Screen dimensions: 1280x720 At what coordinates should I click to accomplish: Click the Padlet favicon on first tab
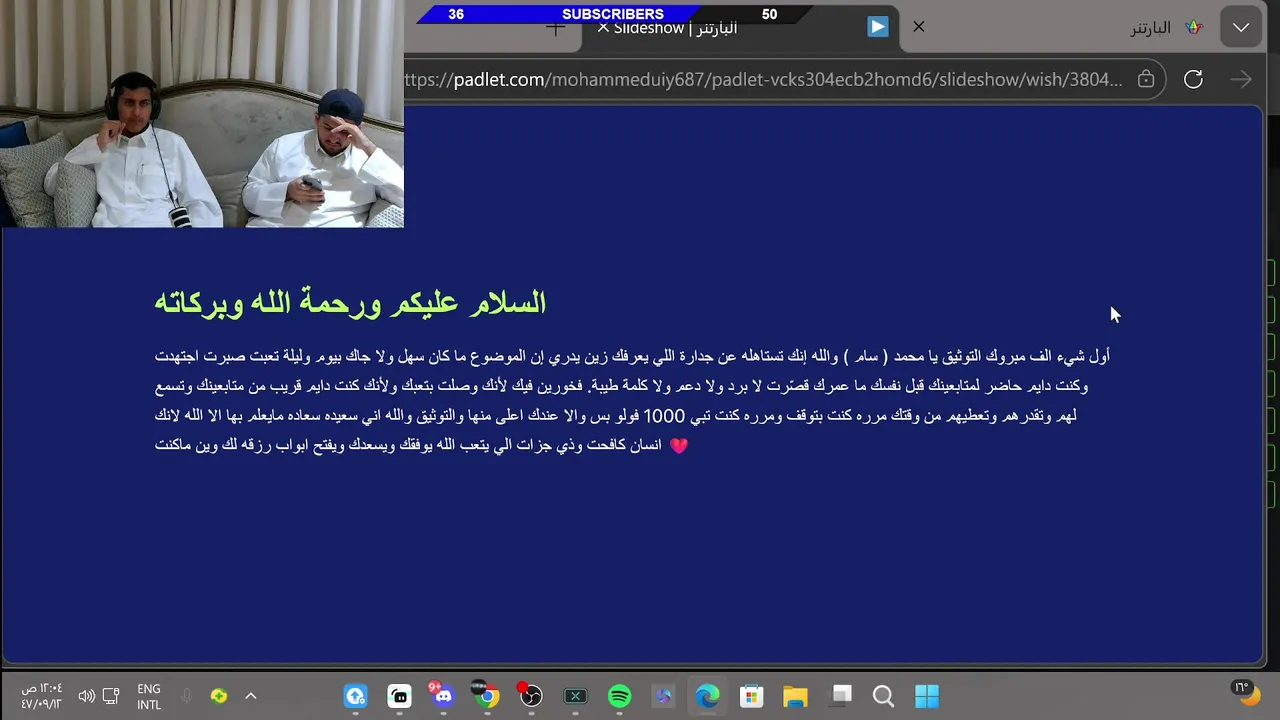[x=1193, y=28]
